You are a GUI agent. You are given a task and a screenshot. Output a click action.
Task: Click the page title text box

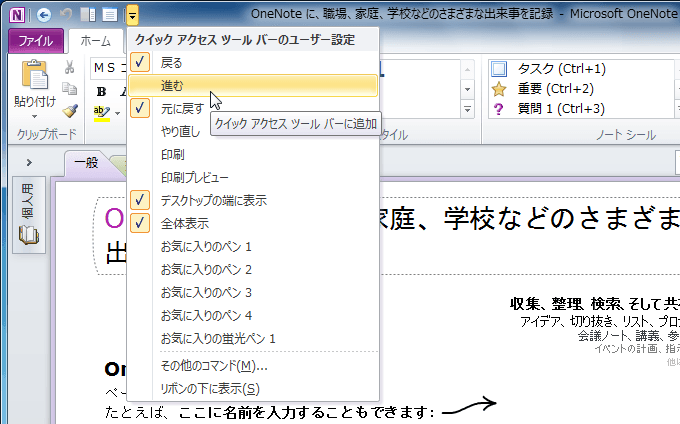point(387,236)
